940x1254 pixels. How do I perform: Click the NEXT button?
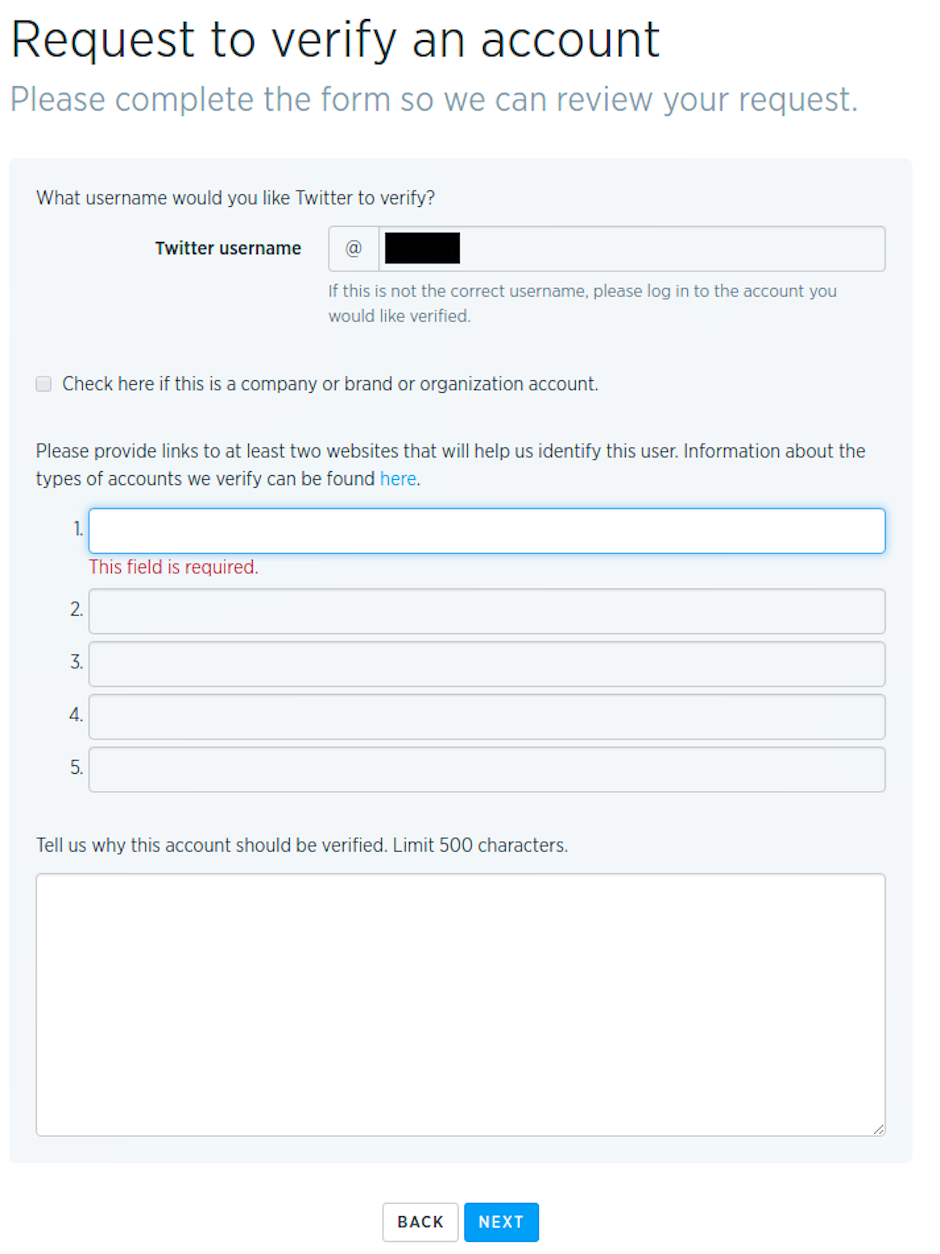click(501, 1222)
